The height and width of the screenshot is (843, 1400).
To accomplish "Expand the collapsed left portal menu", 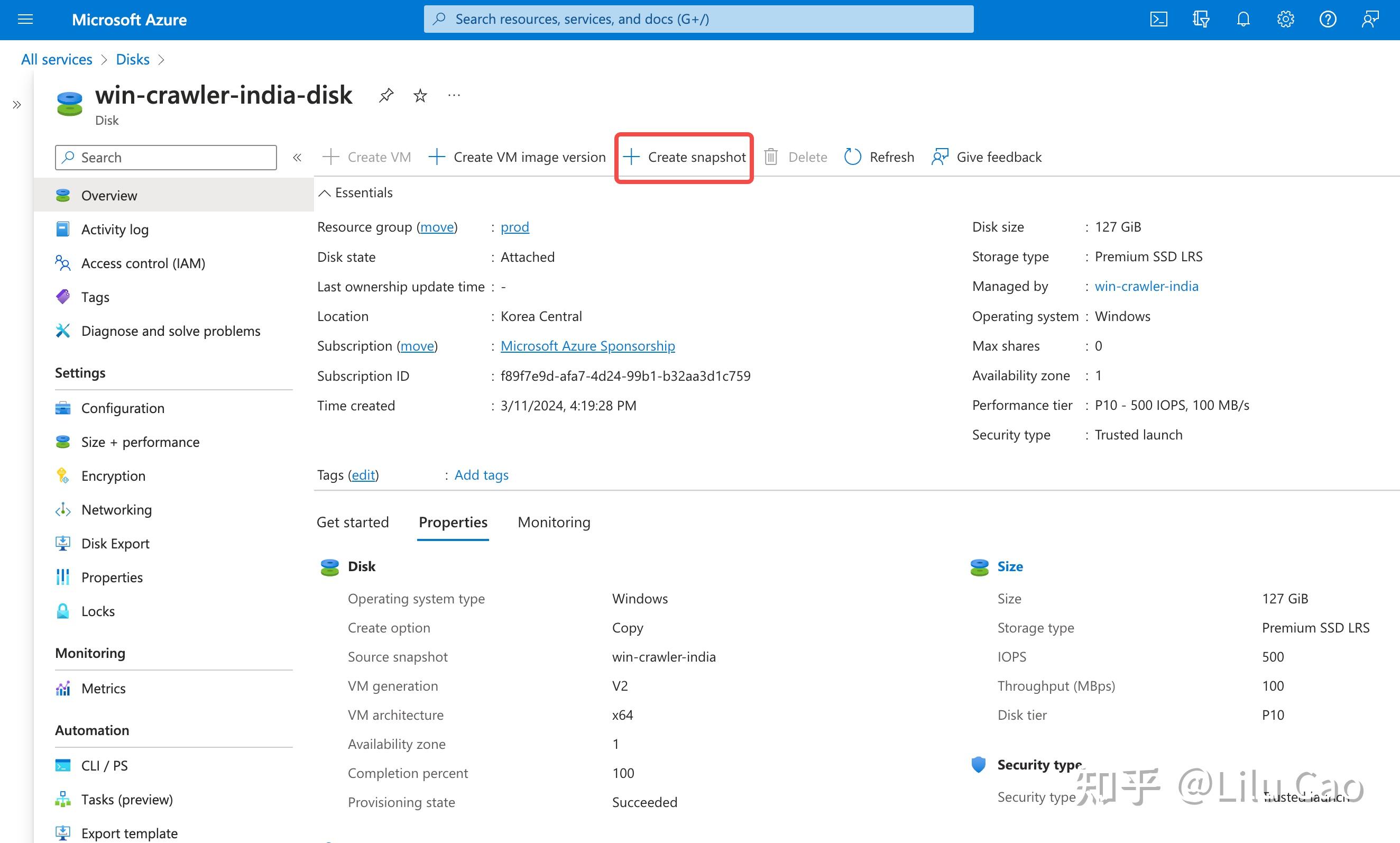I will (17, 105).
